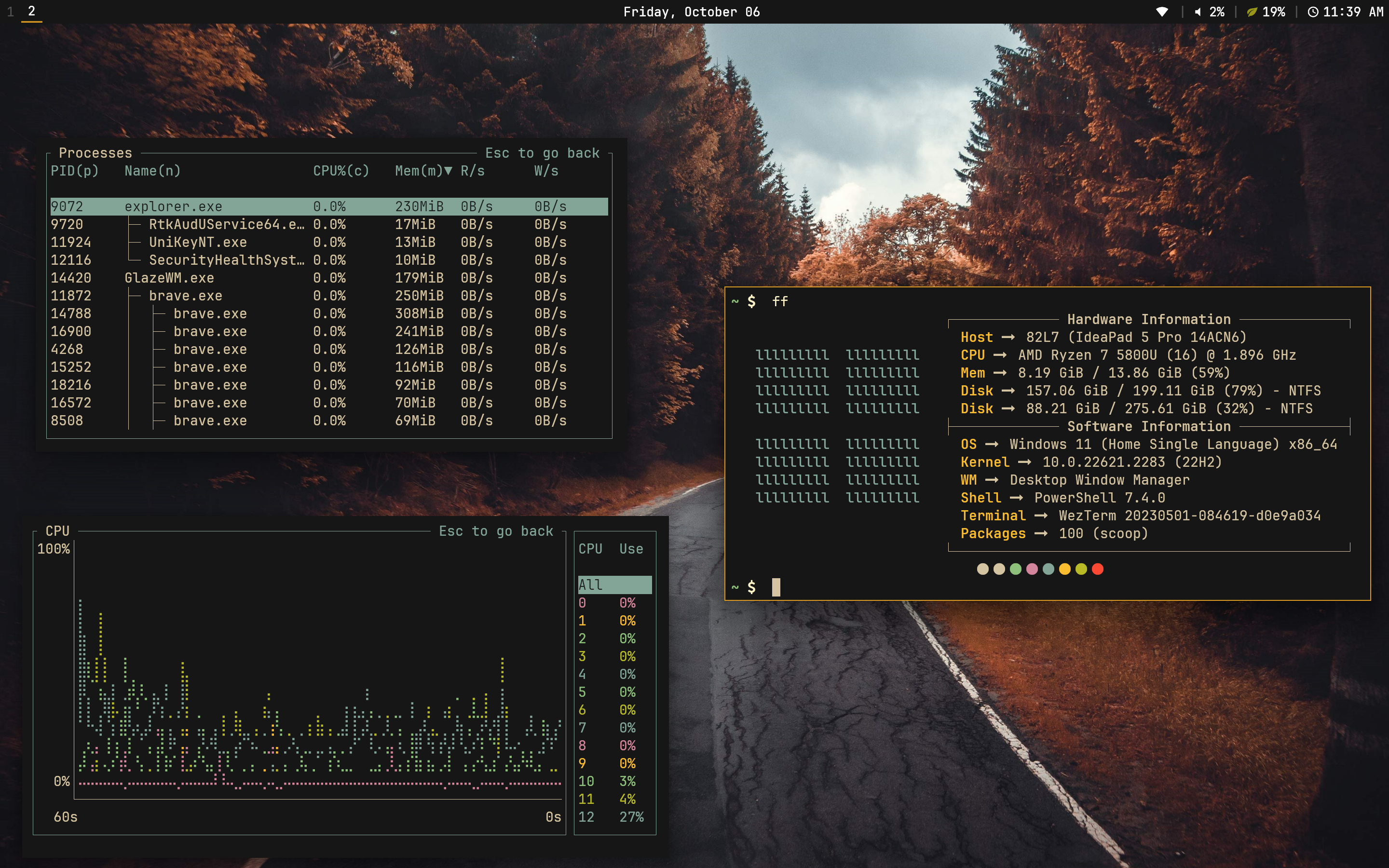Select brave.exe process with PID 18216
This screenshot has height=868, width=1389.
point(329,385)
